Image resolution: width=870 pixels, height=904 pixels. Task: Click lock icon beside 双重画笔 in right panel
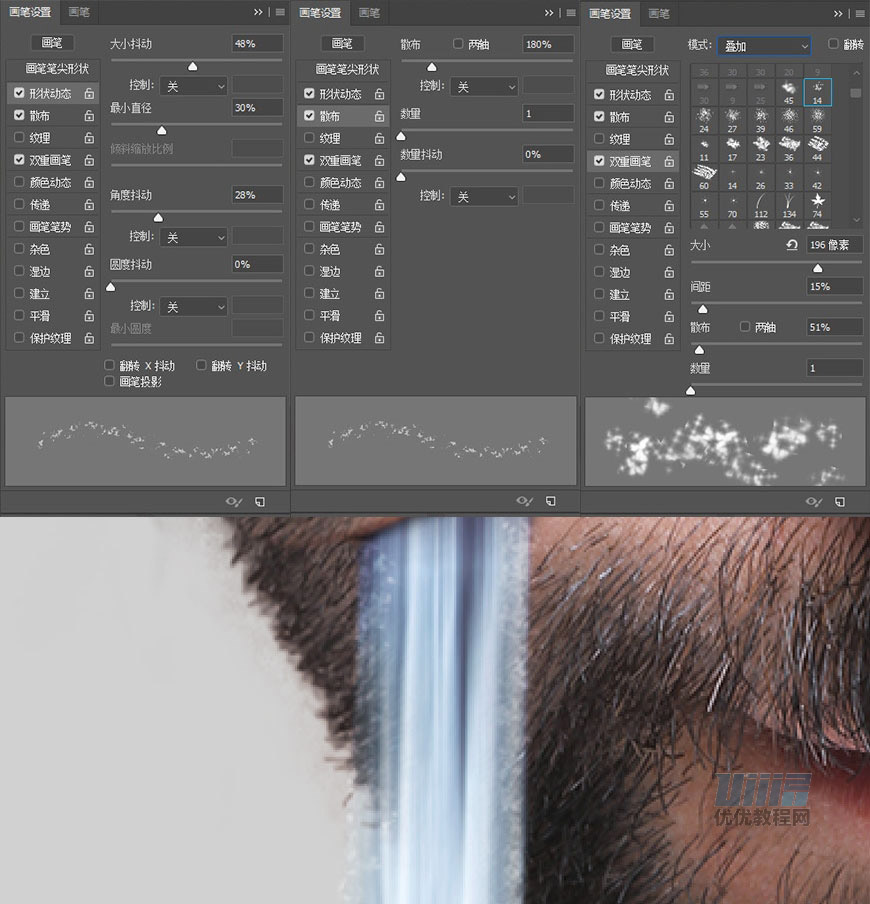[669, 161]
